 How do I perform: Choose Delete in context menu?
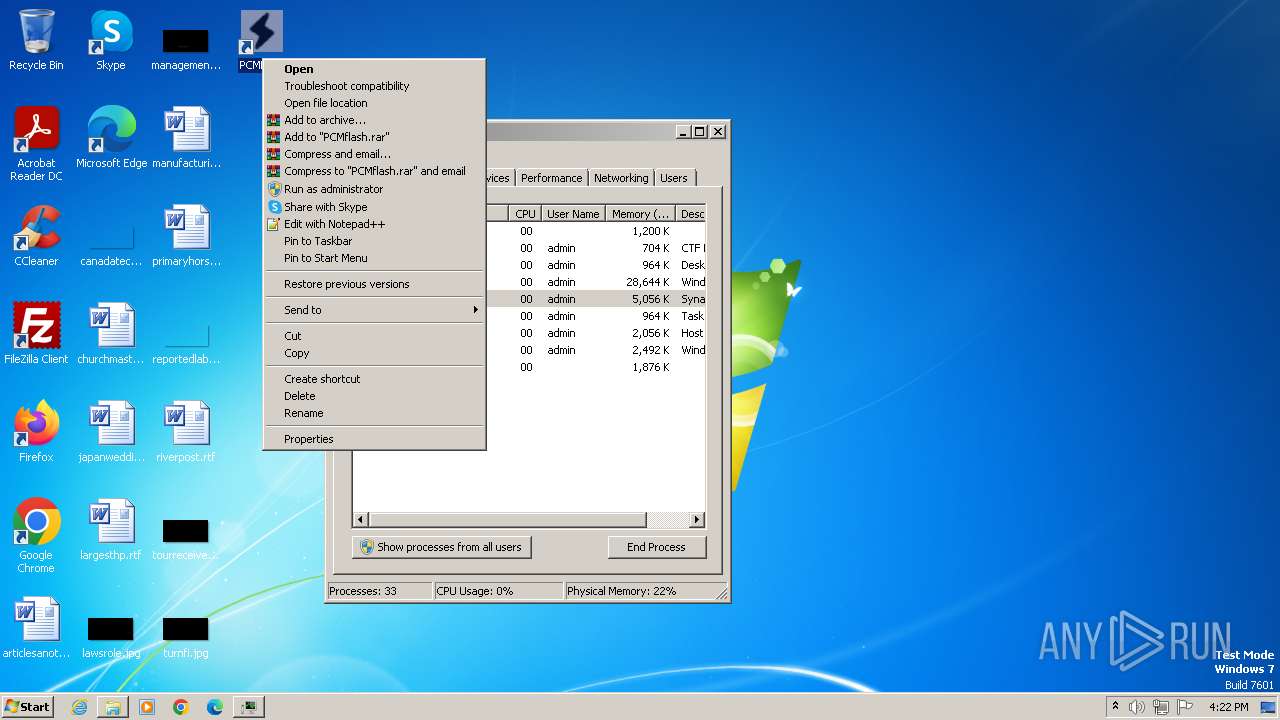click(x=374, y=396)
